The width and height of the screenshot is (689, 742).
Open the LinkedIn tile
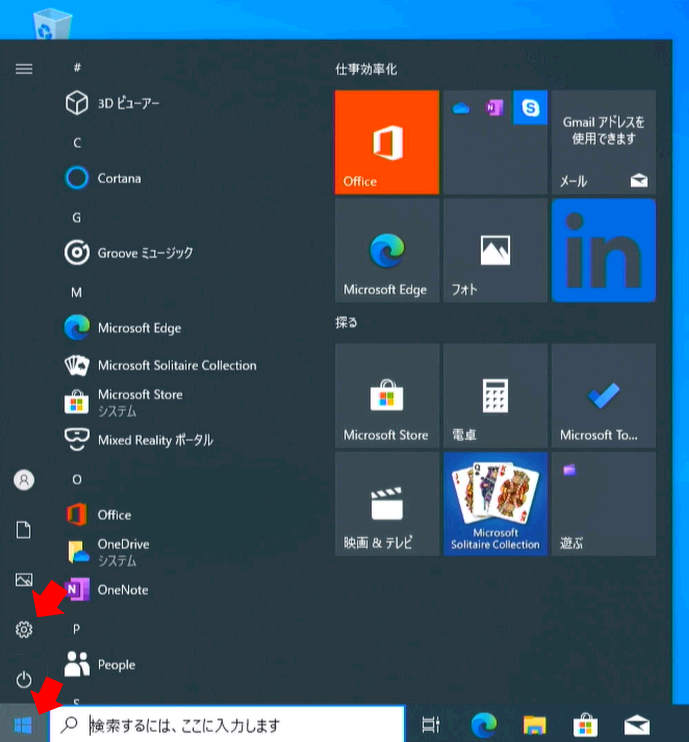tap(603, 250)
